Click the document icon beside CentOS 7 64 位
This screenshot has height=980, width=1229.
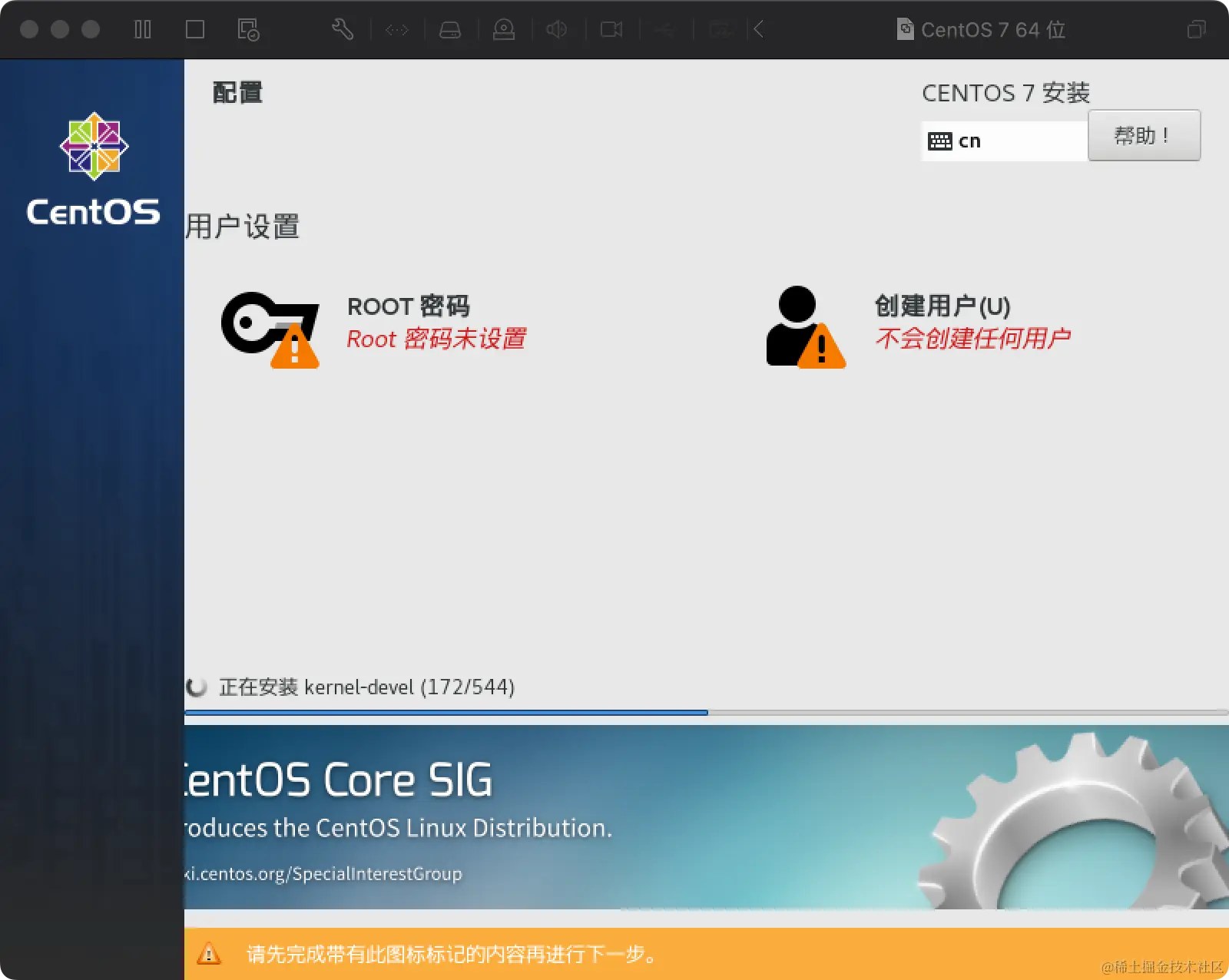[906, 30]
